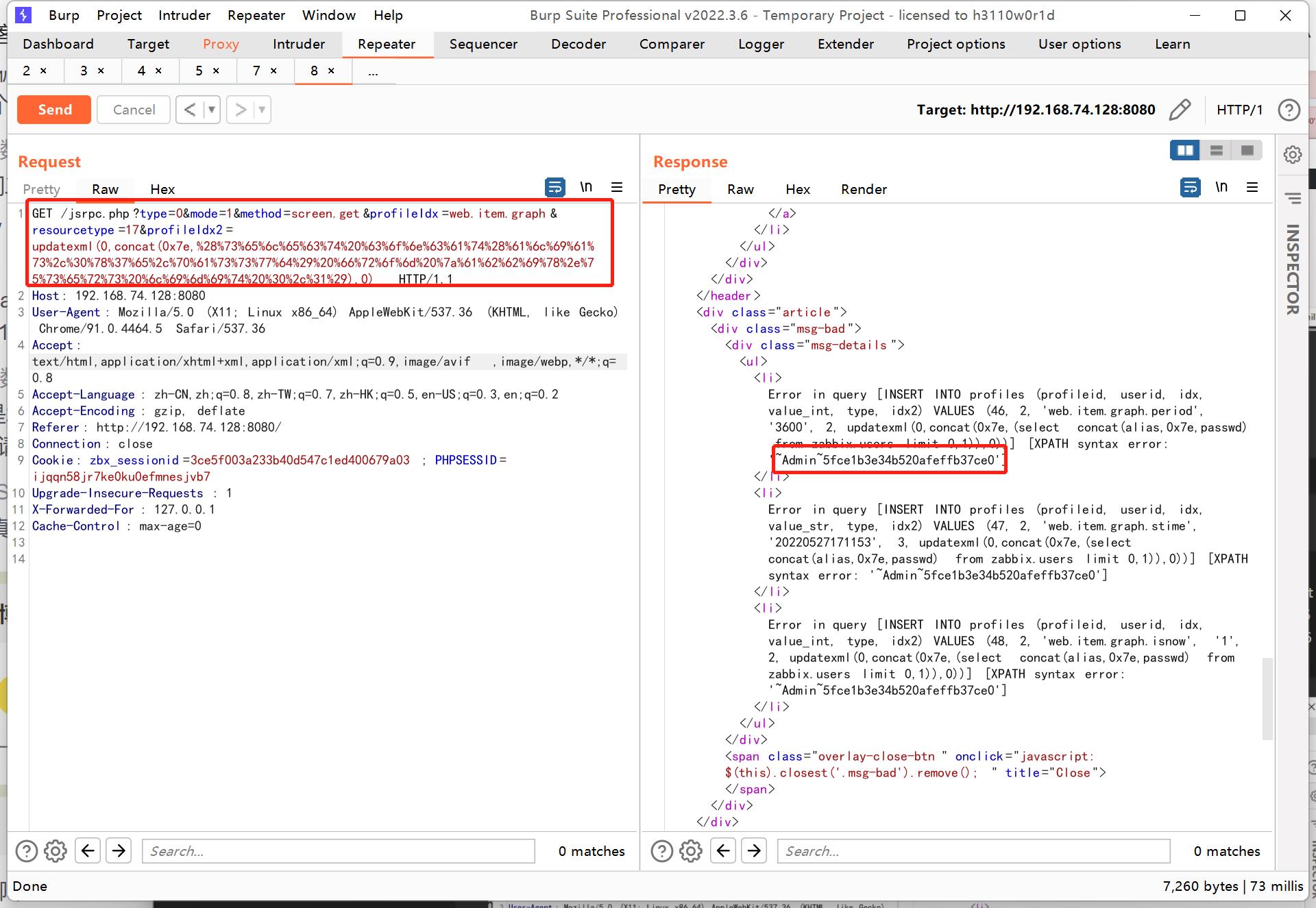Close Repeater sub-tab 8
The width and height of the screenshot is (1316, 908).
(x=331, y=71)
